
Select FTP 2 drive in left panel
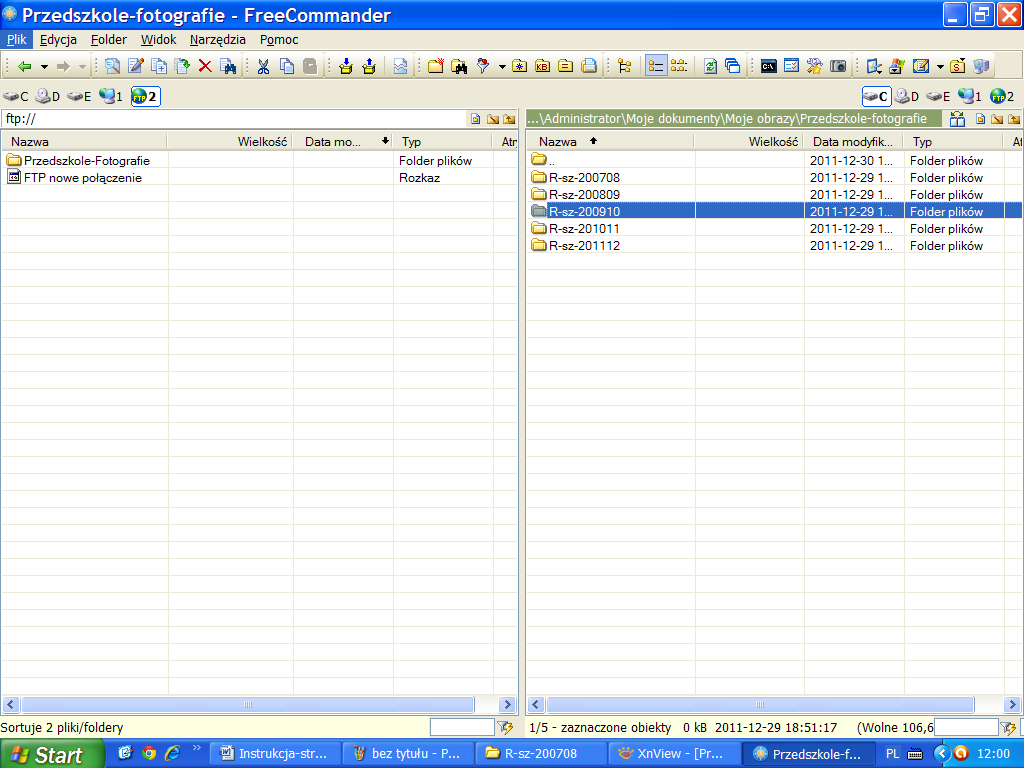(x=145, y=97)
